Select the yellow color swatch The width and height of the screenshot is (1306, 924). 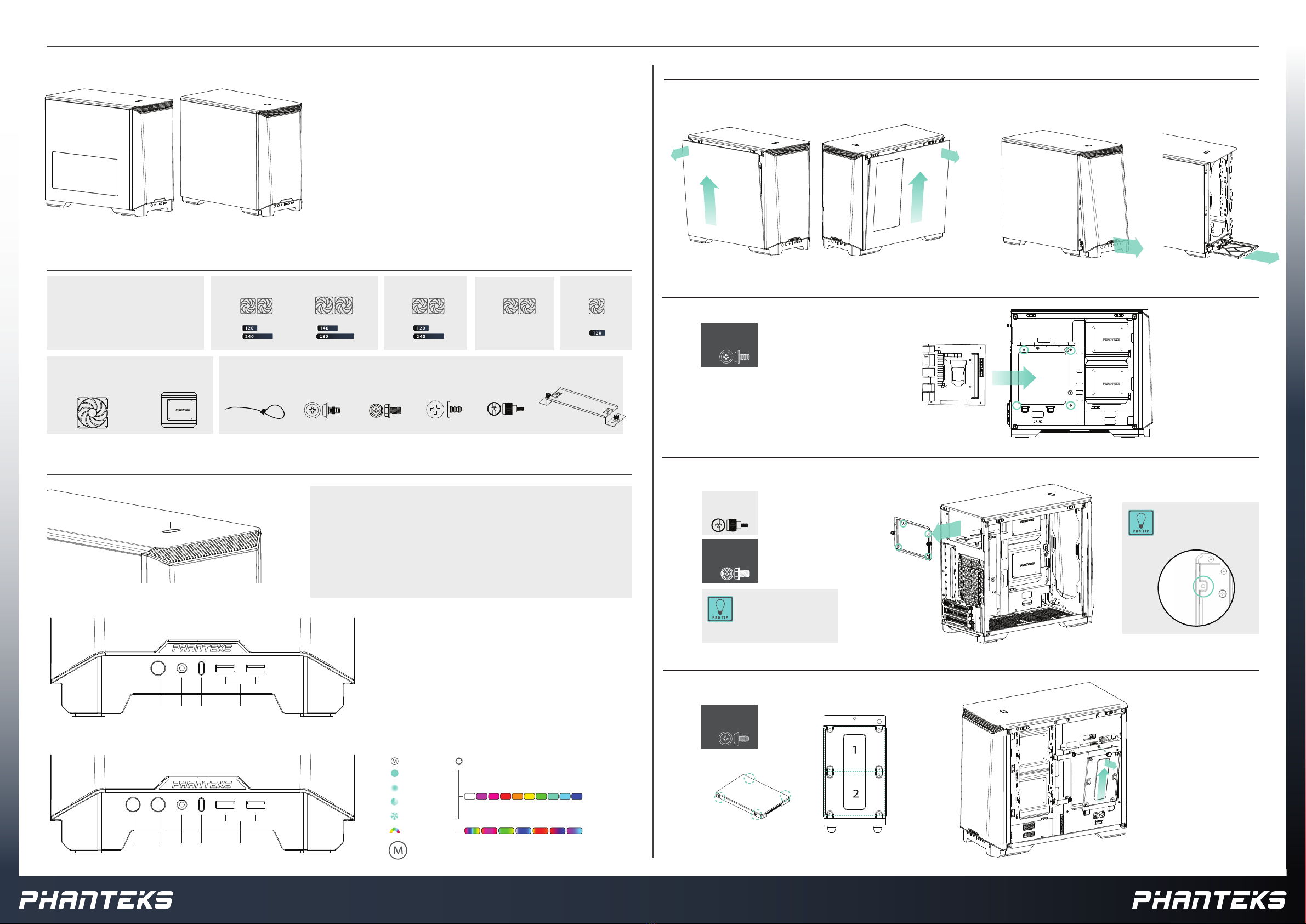(x=529, y=797)
